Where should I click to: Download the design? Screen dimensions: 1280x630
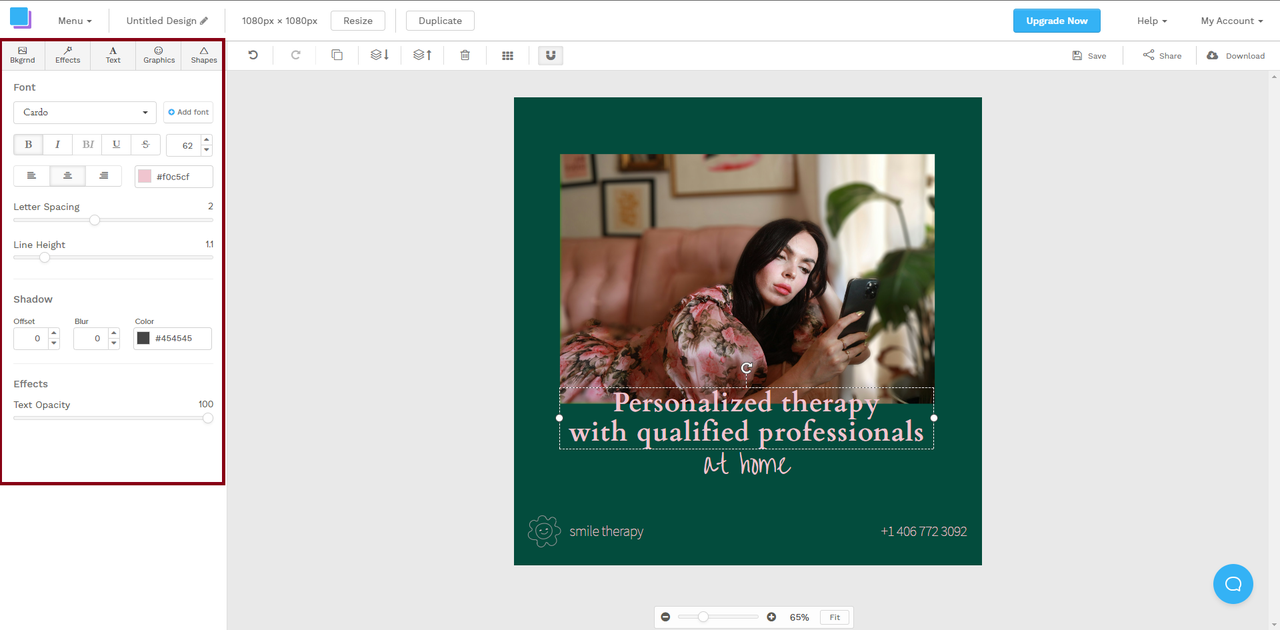pos(1236,56)
